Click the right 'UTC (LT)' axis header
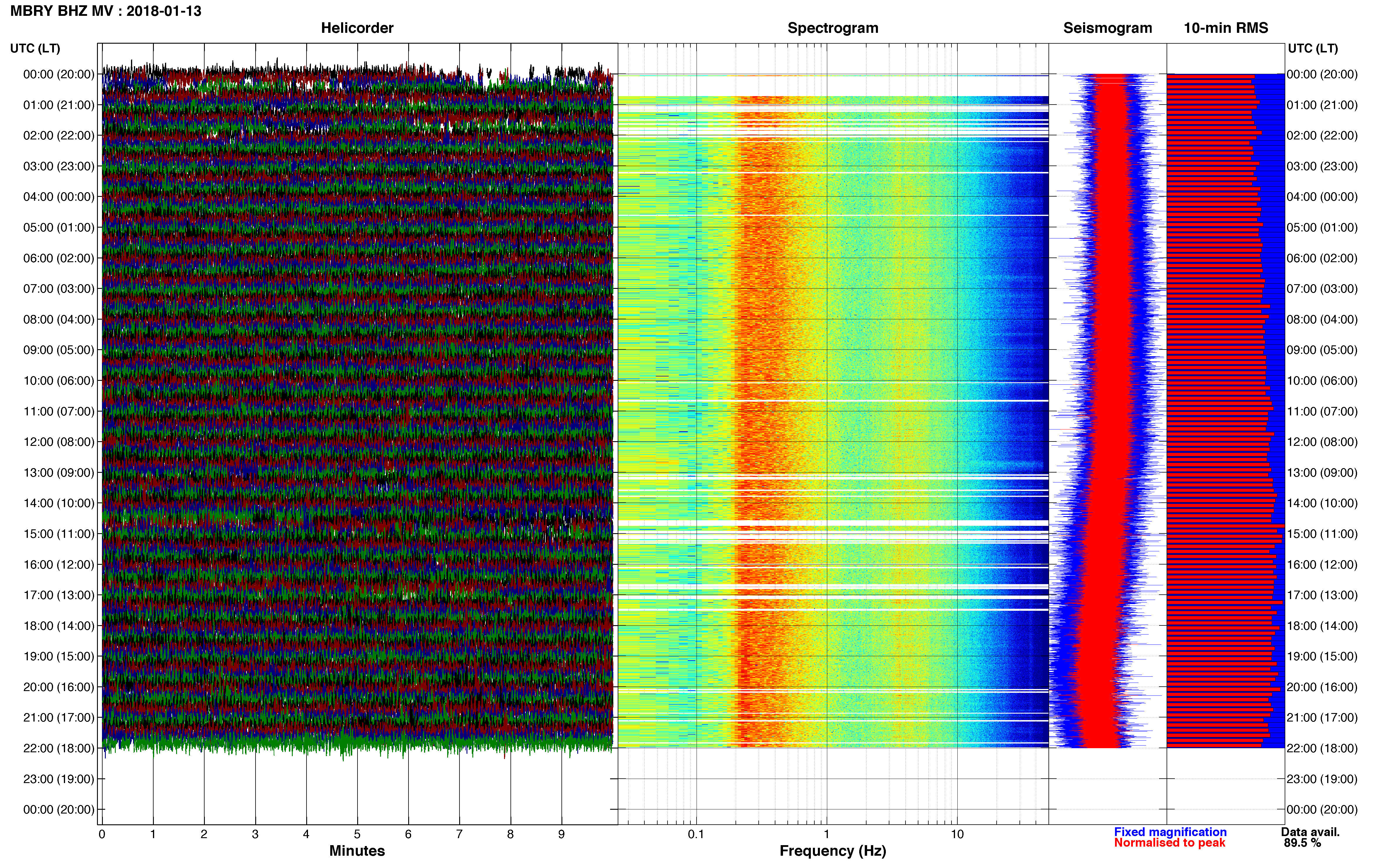 [1313, 48]
